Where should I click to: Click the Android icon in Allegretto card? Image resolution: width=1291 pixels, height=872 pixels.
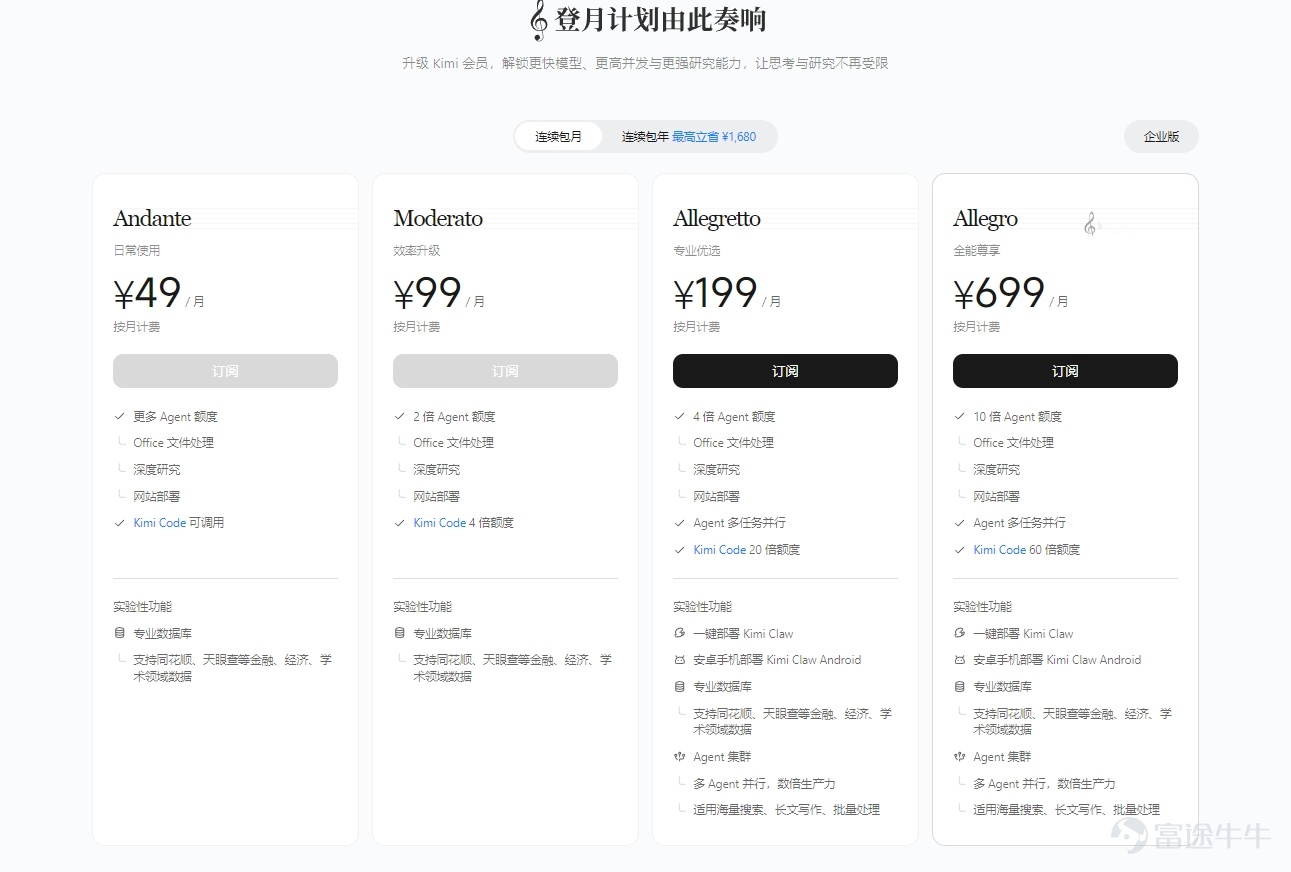[x=680, y=660]
